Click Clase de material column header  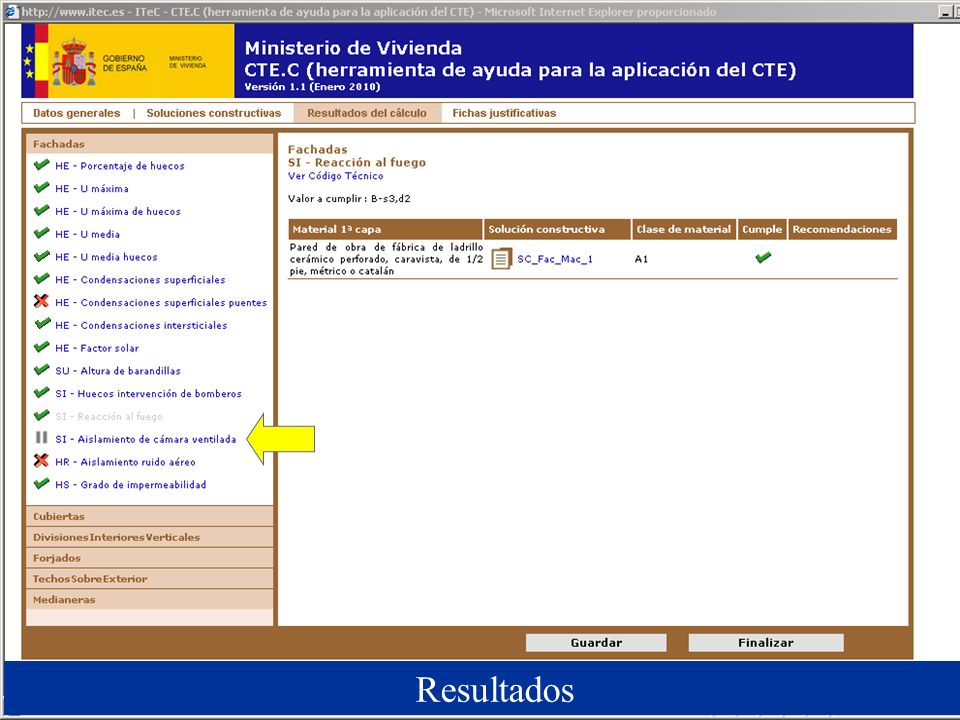pyautogui.click(x=684, y=229)
